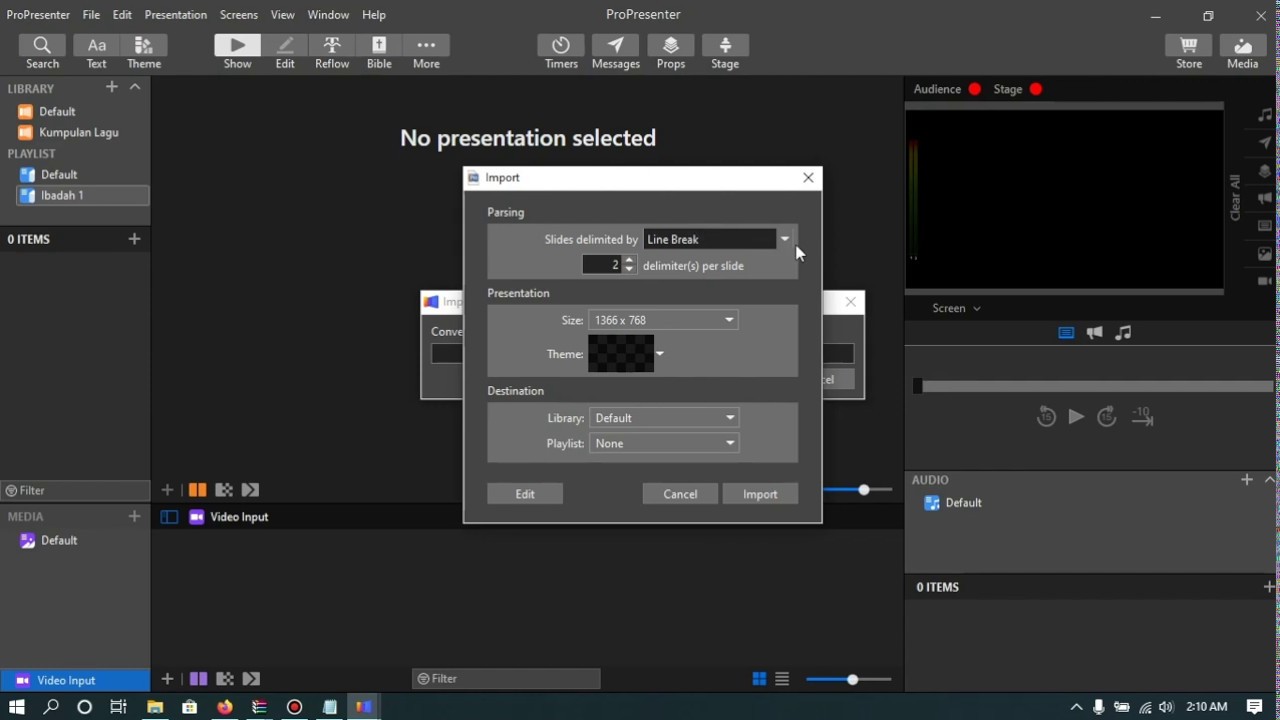Toggle Stage output indicator
The image size is (1280, 720).
tap(1036, 89)
